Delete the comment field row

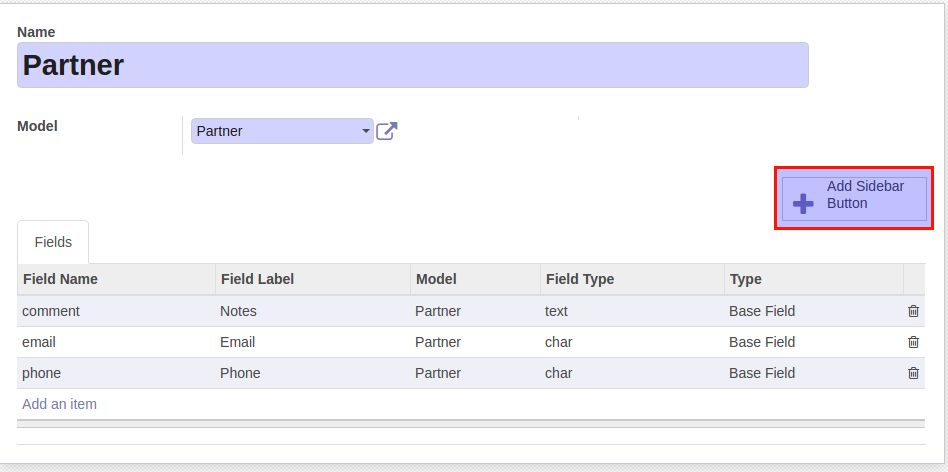click(913, 311)
